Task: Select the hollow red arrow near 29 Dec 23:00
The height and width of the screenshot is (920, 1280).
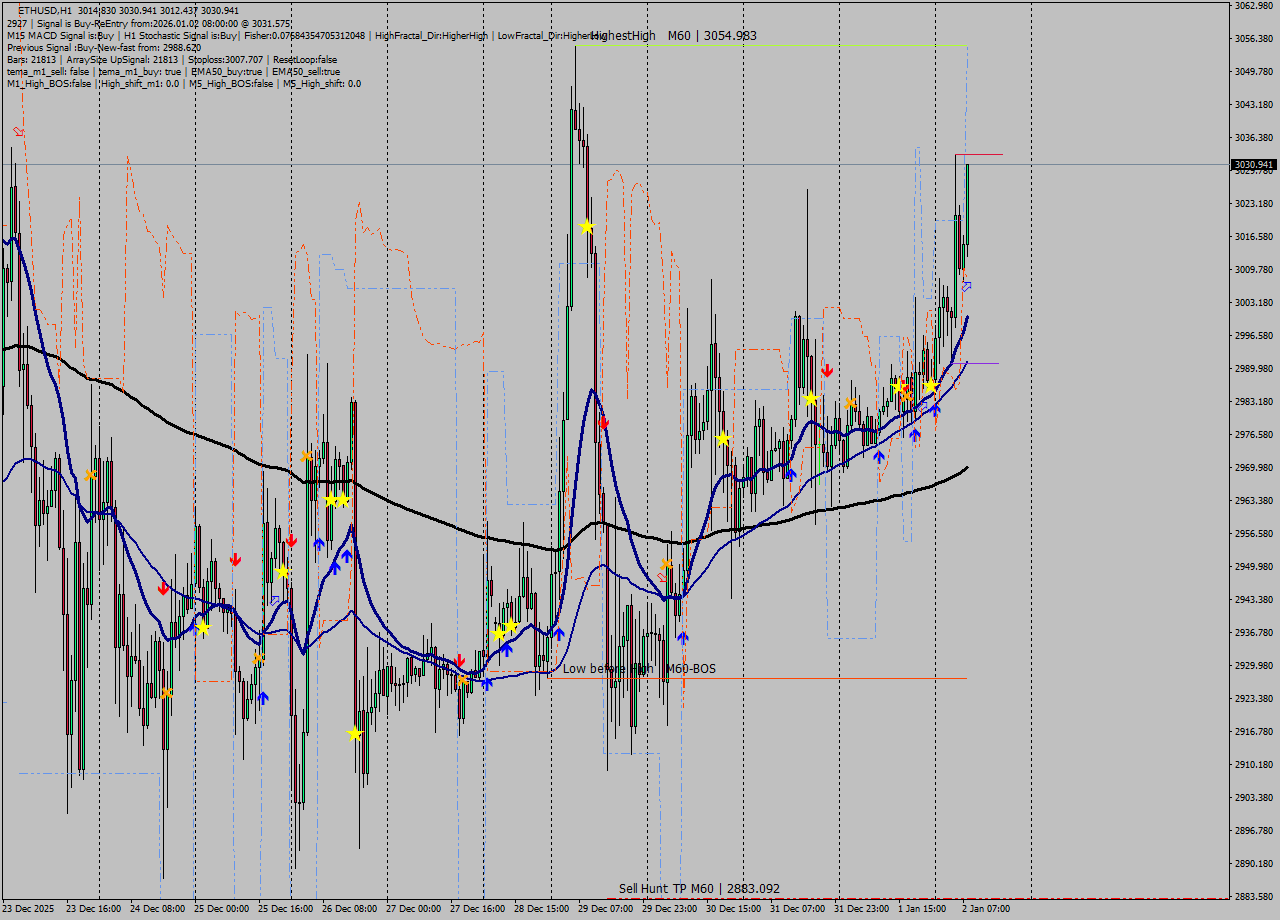Action: tap(662, 577)
